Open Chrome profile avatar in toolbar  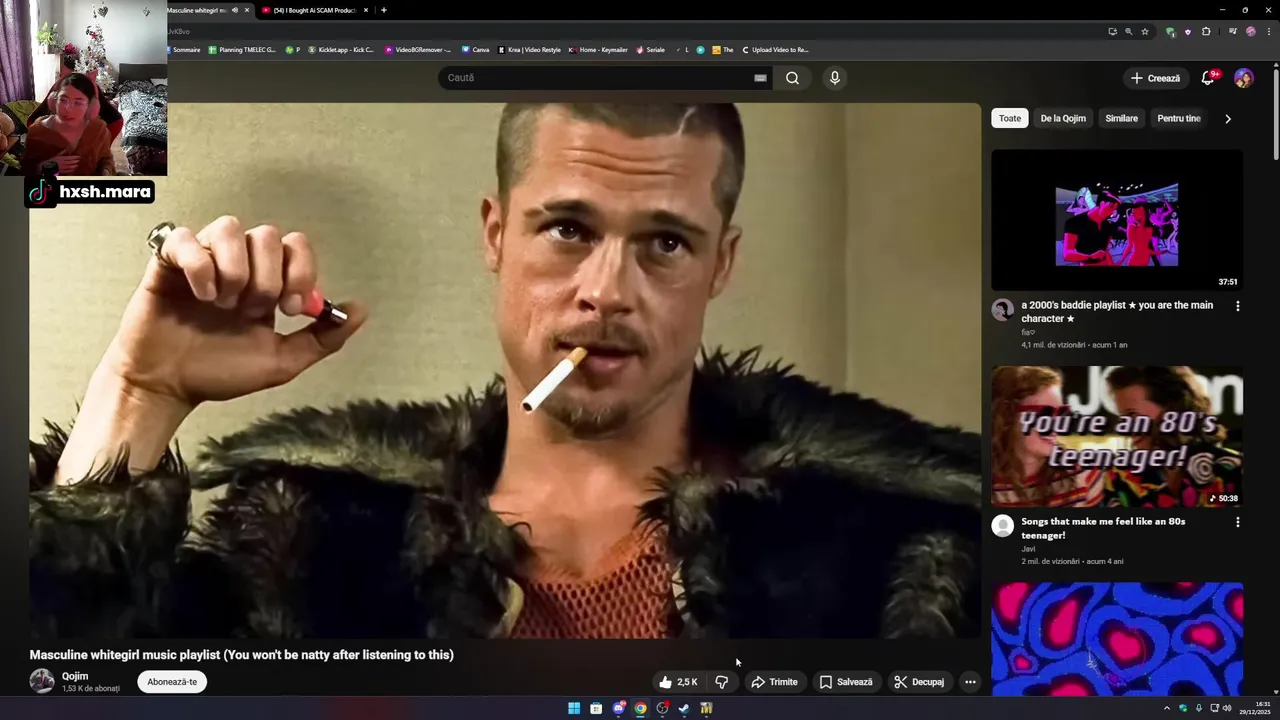1250,32
